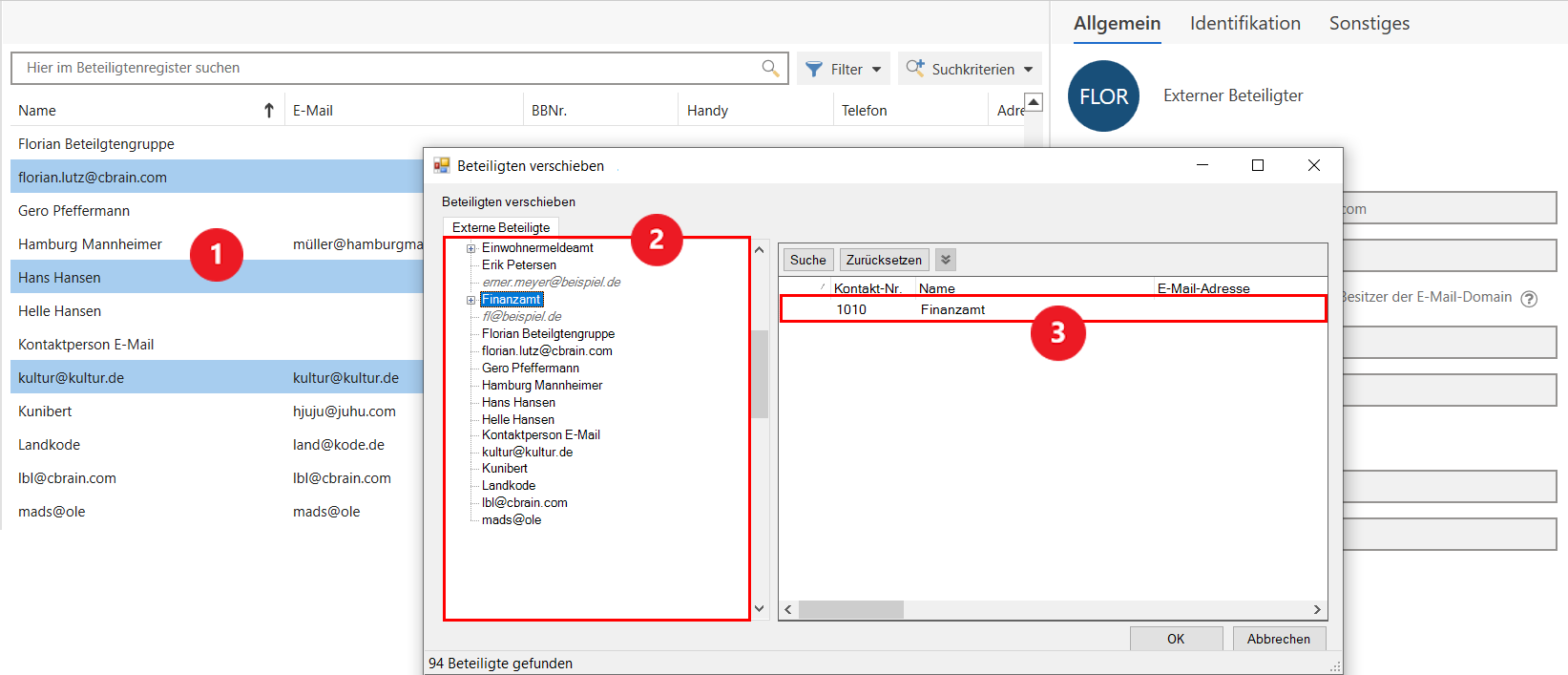Screen dimensions: 1568x675
Task: Click the help icon beside E-Mail-Domain
Action: tap(1529, 299)
